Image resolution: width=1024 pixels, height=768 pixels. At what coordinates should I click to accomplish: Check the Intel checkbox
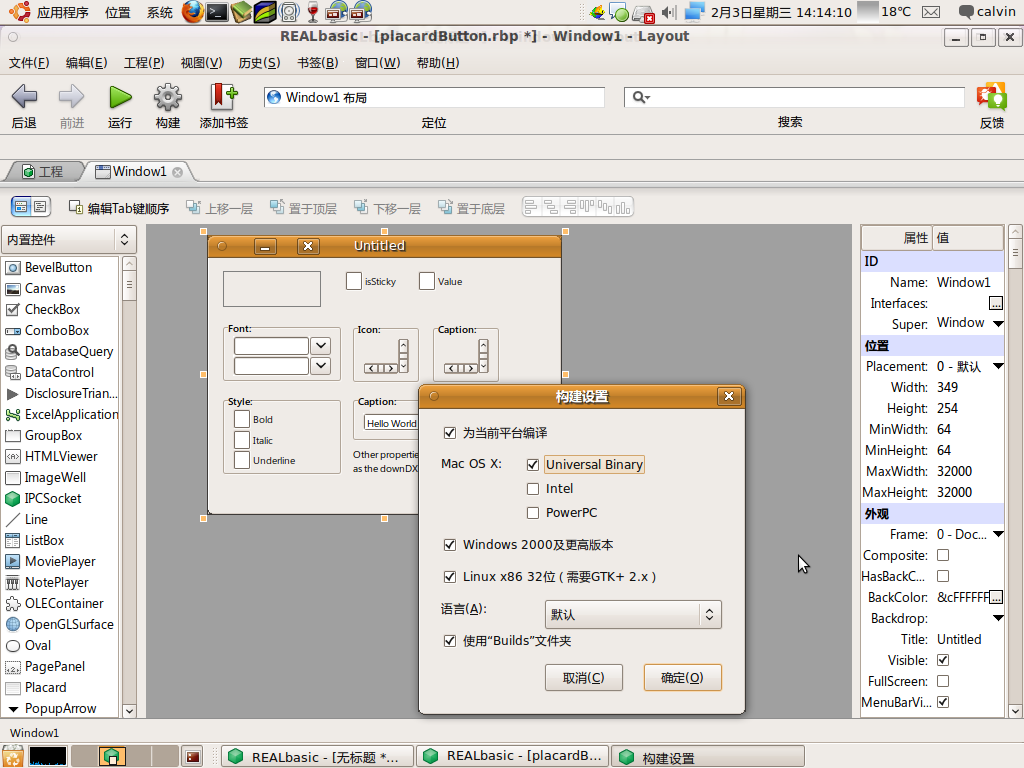click(533, 488)
